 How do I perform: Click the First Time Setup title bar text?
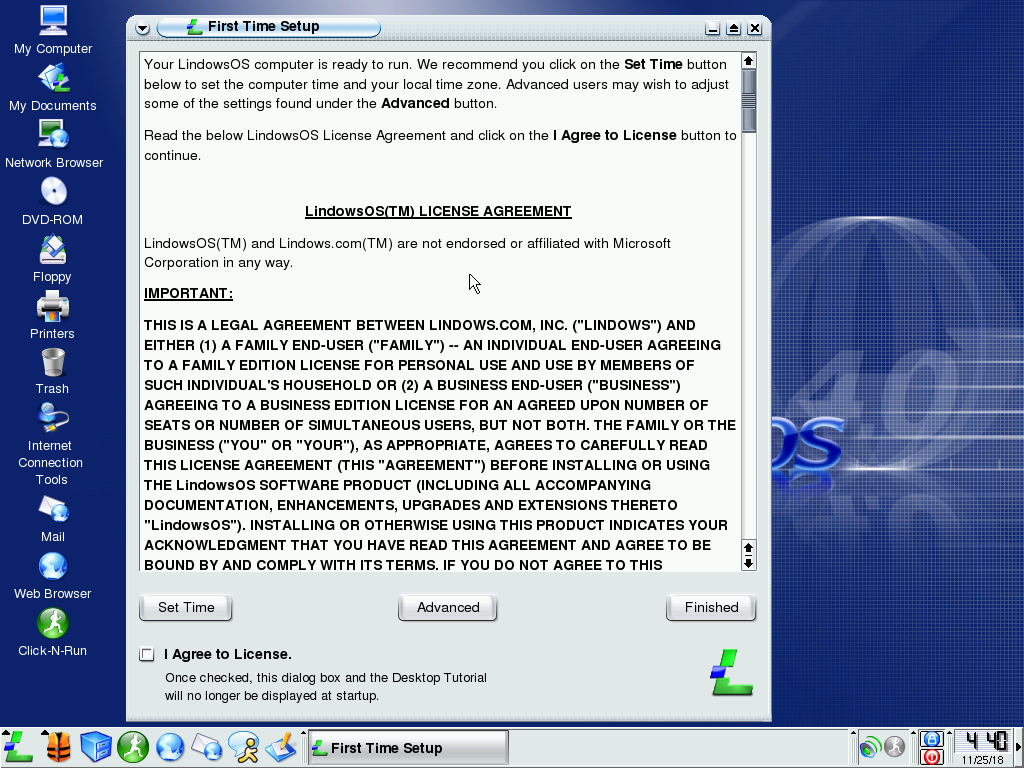tap(263, 27)
